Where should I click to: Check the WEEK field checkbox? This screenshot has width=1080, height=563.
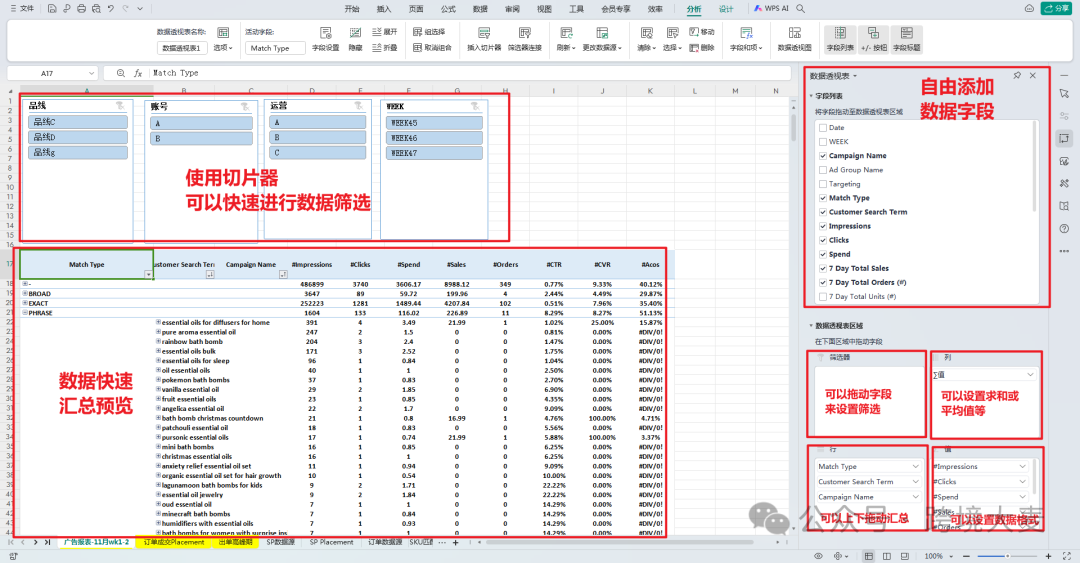click(823, 141)
